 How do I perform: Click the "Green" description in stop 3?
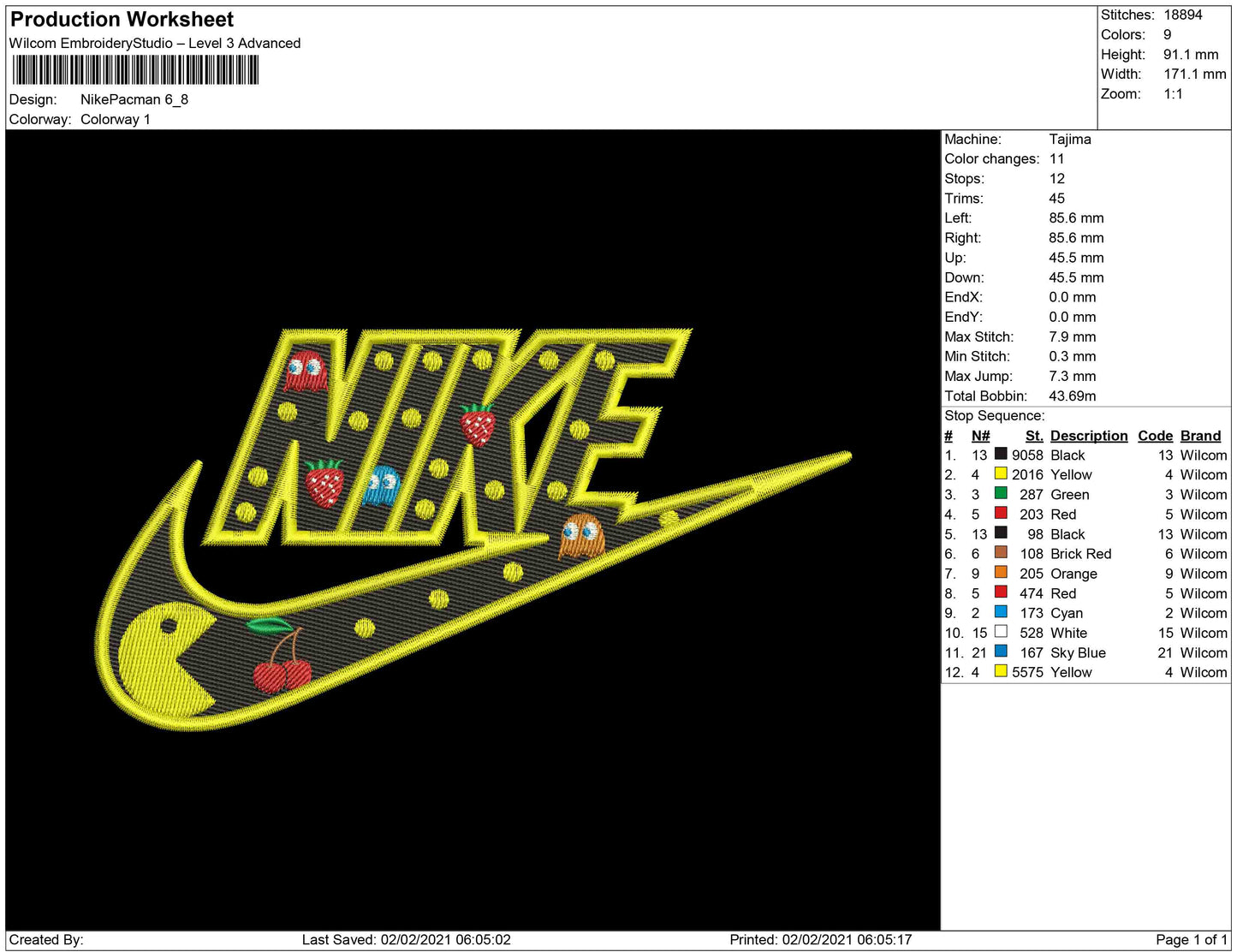tap(1070, 495)
